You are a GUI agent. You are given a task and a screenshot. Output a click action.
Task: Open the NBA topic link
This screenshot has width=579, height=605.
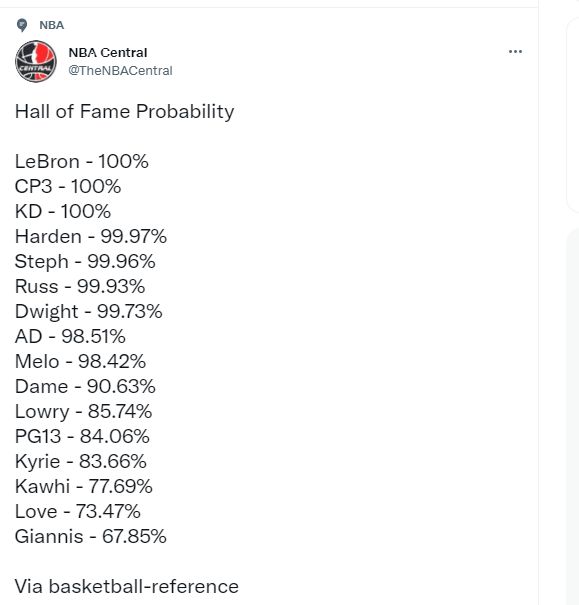[x=52, y=25]
